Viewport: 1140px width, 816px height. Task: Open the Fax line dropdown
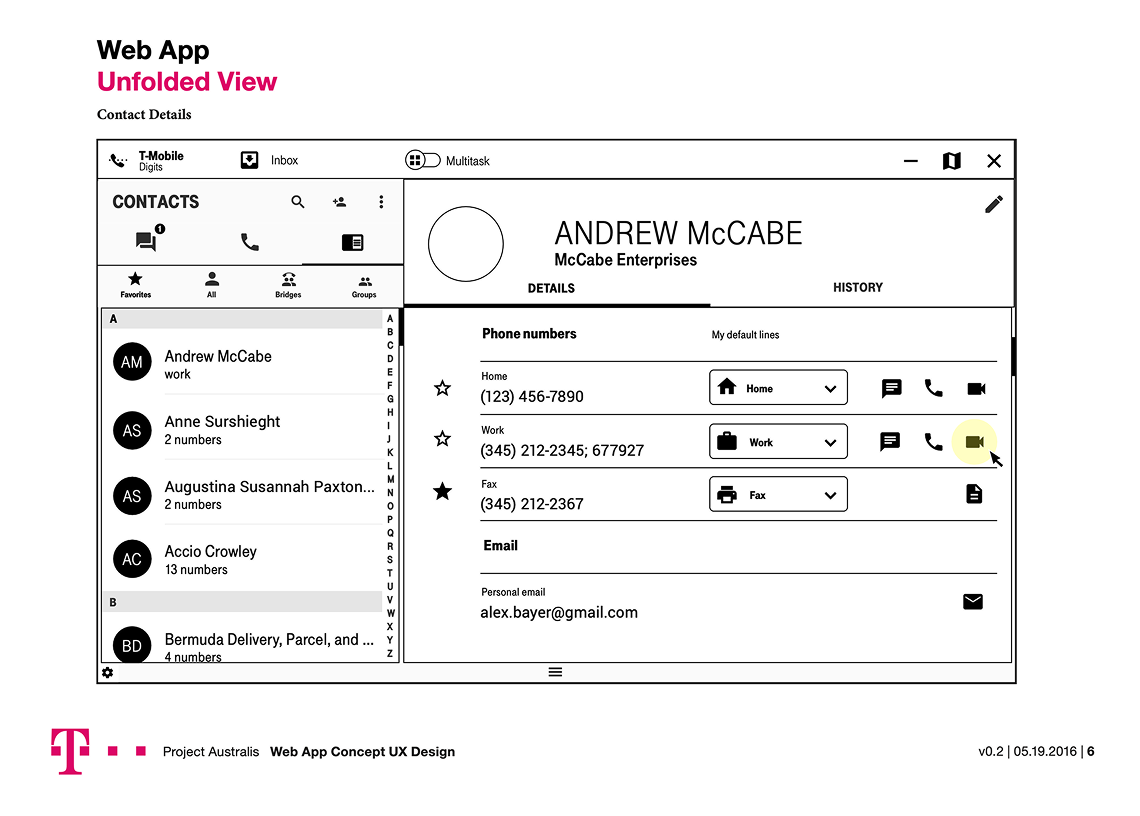click(778, 495)
